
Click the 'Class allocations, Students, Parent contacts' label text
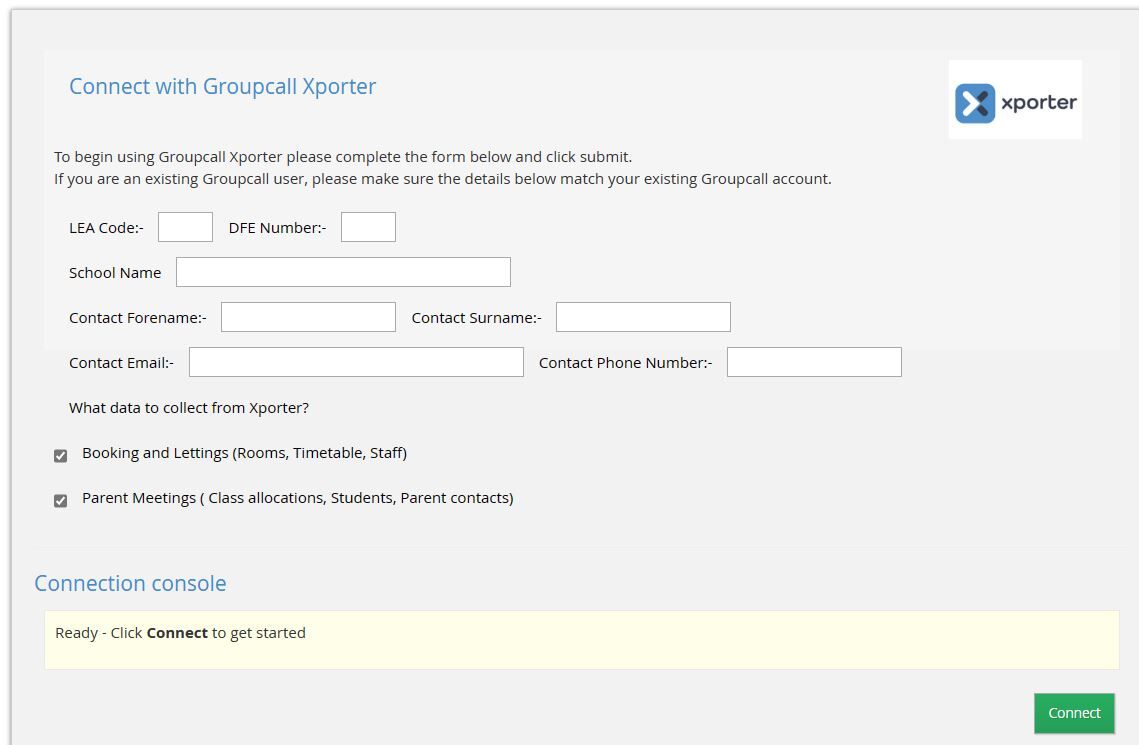point(357,498)
